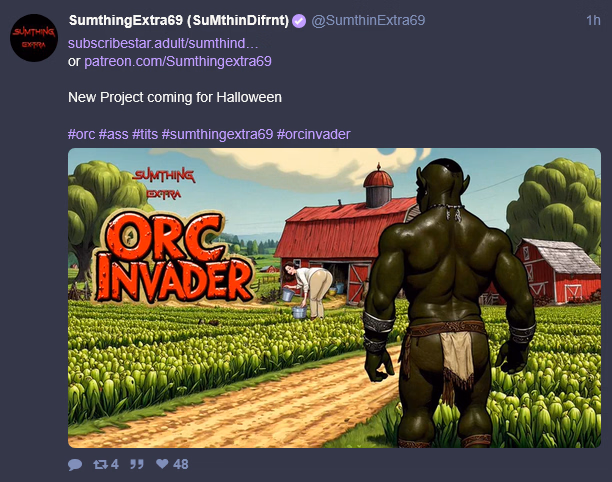Image resolution: width=612 pixels, height=482 pixels.
Task: Click the like count of 48
Action: [181, 464]
